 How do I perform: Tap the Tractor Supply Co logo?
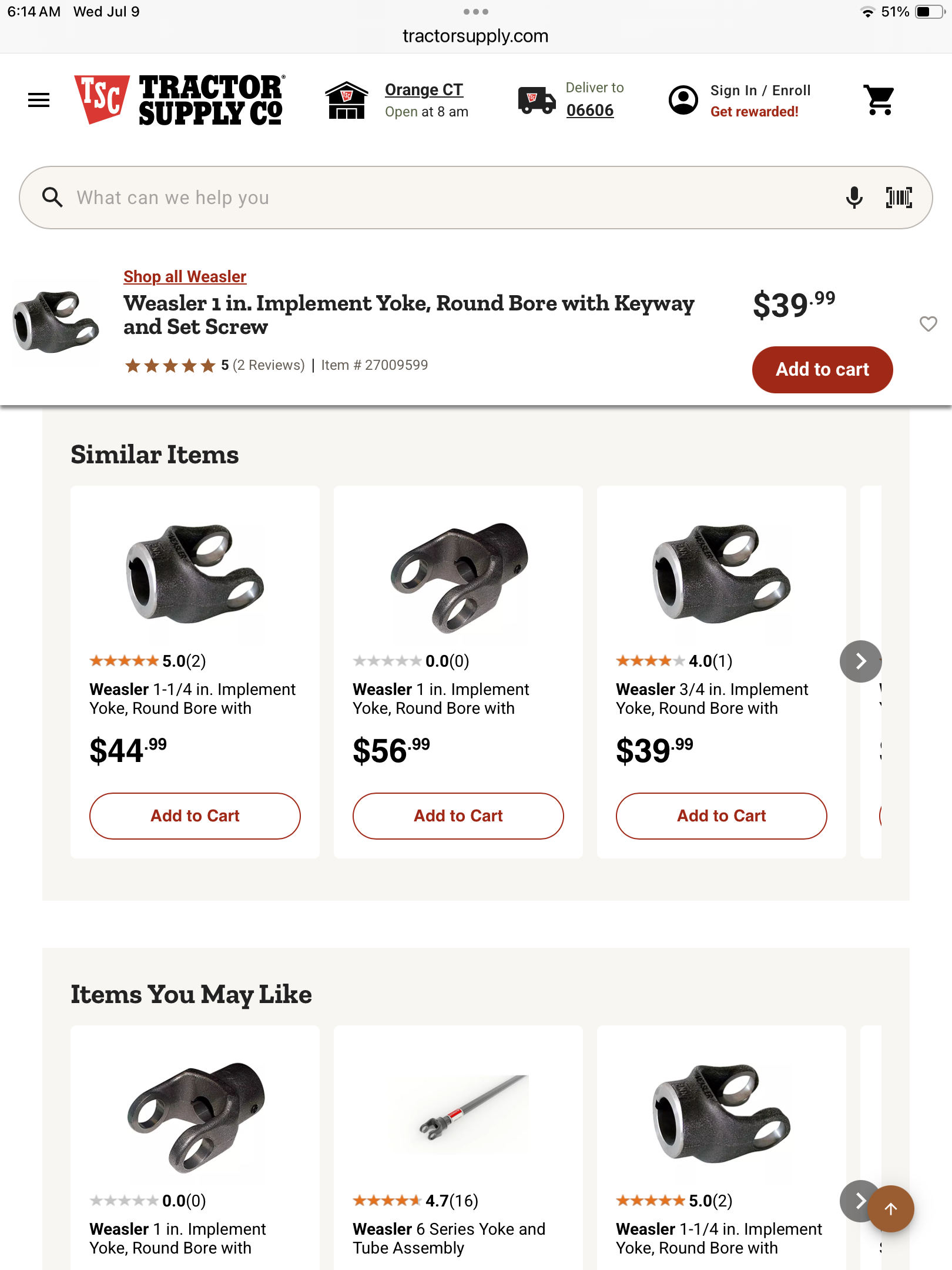[x=180, y=100]
